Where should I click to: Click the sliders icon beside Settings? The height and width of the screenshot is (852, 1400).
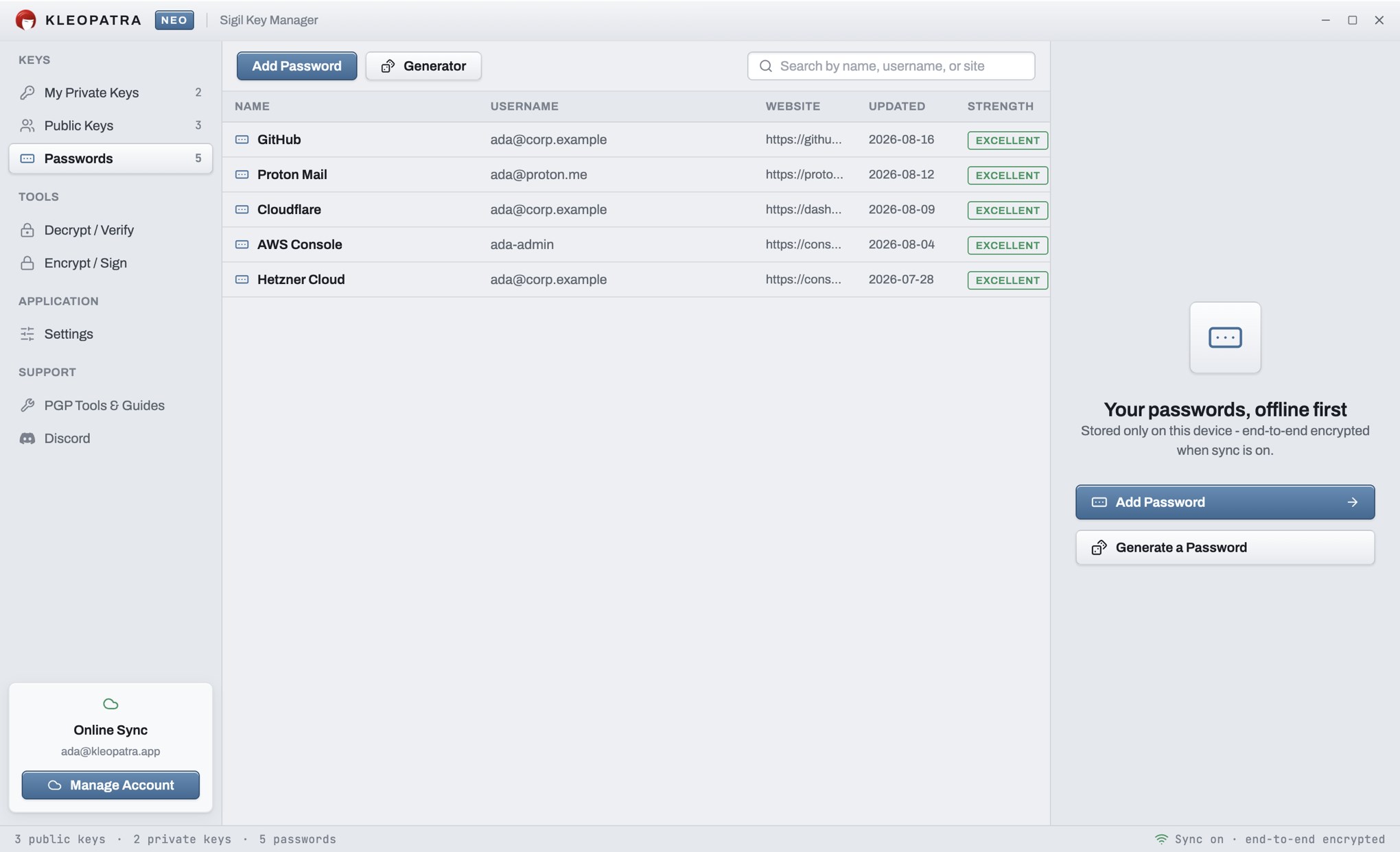tap(27, 334)
